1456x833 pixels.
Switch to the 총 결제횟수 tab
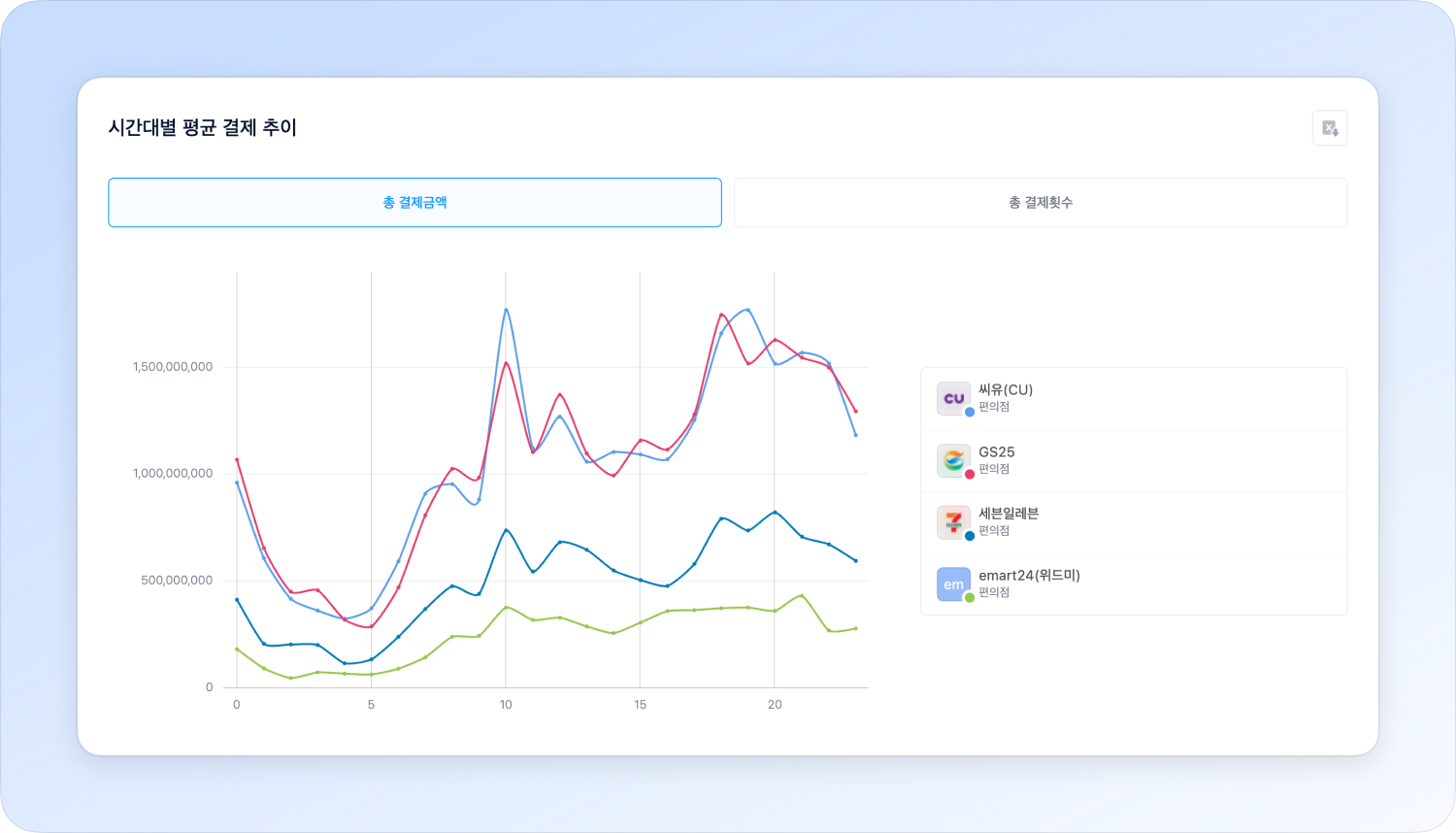[x=1040, y=203]
